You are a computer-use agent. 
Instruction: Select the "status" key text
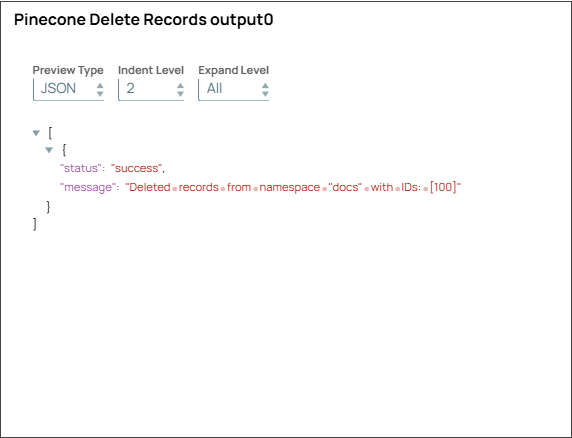tap(80, 168)
